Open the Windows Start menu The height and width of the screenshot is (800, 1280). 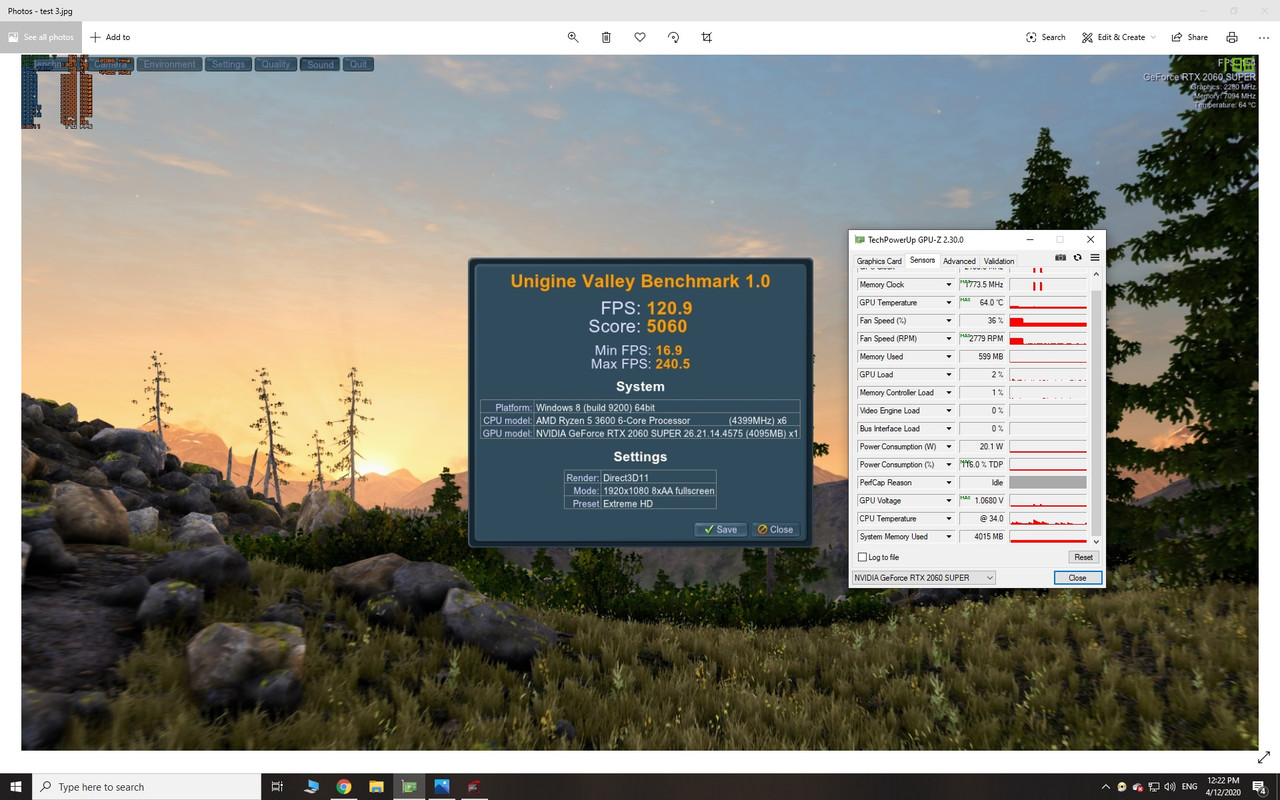point(16,786)
